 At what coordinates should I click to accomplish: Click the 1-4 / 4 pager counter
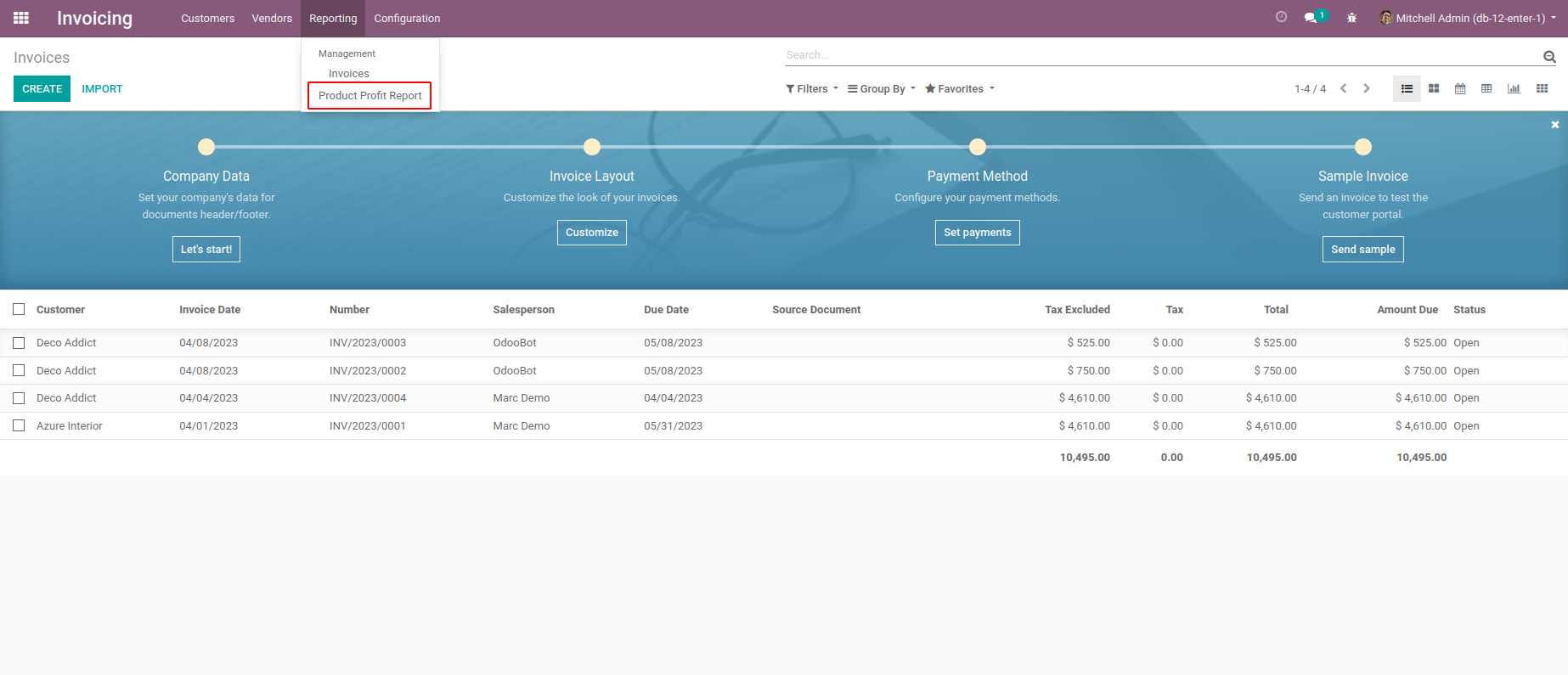1310,88
